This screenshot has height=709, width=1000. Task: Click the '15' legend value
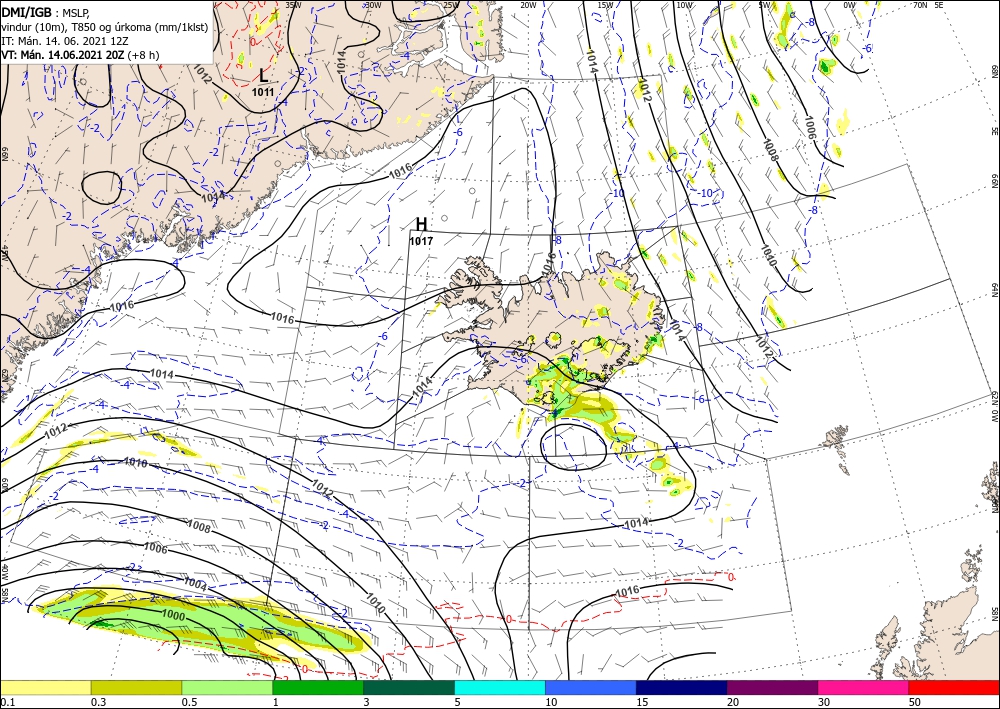point(643,702)
